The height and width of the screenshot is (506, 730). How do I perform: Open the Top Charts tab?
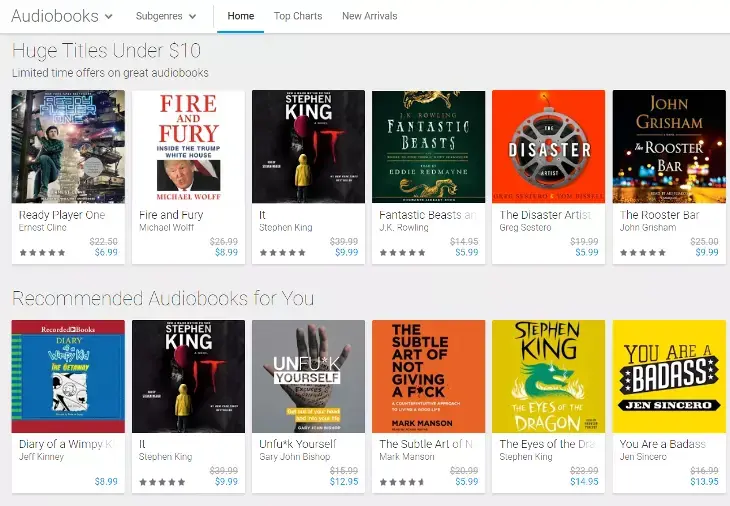pyautogui.click(x=298, y=16)
